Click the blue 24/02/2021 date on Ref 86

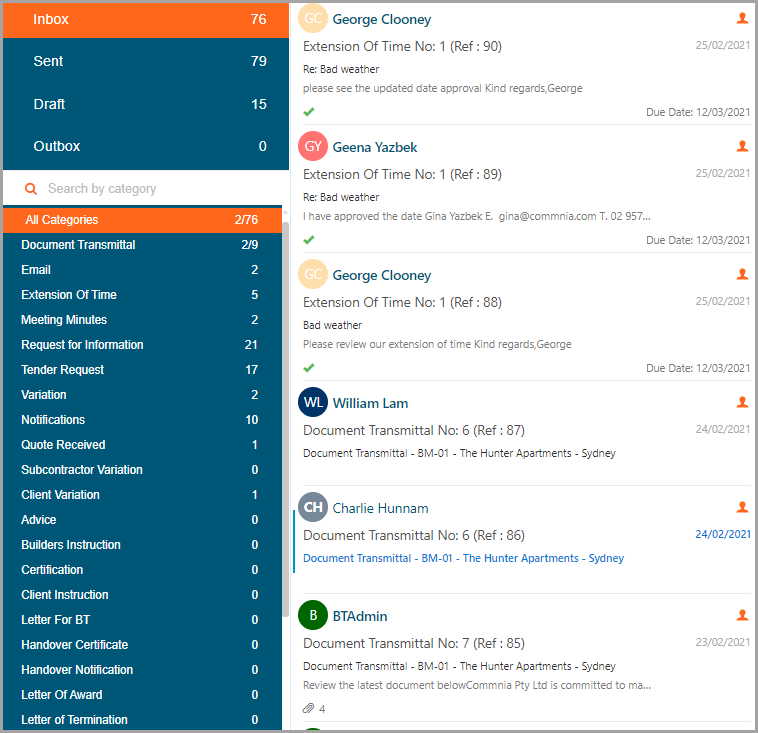pyautogui.click(x=723, y=534)
